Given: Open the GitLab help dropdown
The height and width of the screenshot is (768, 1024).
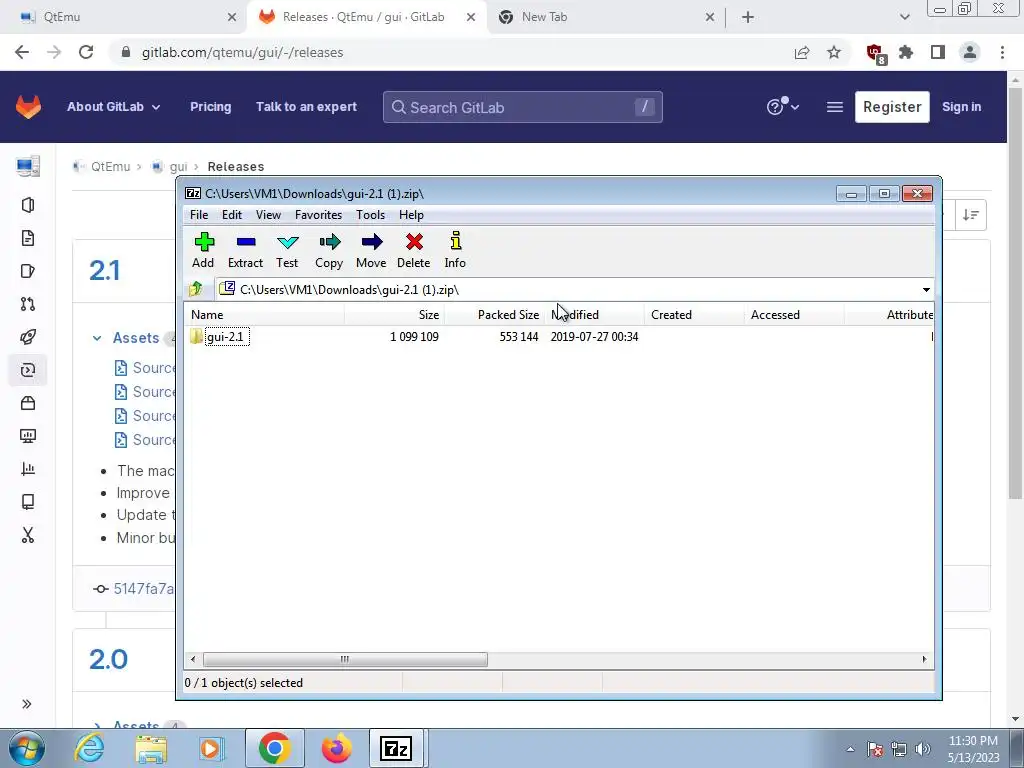Looking at the screenshot, I should 782,106.
